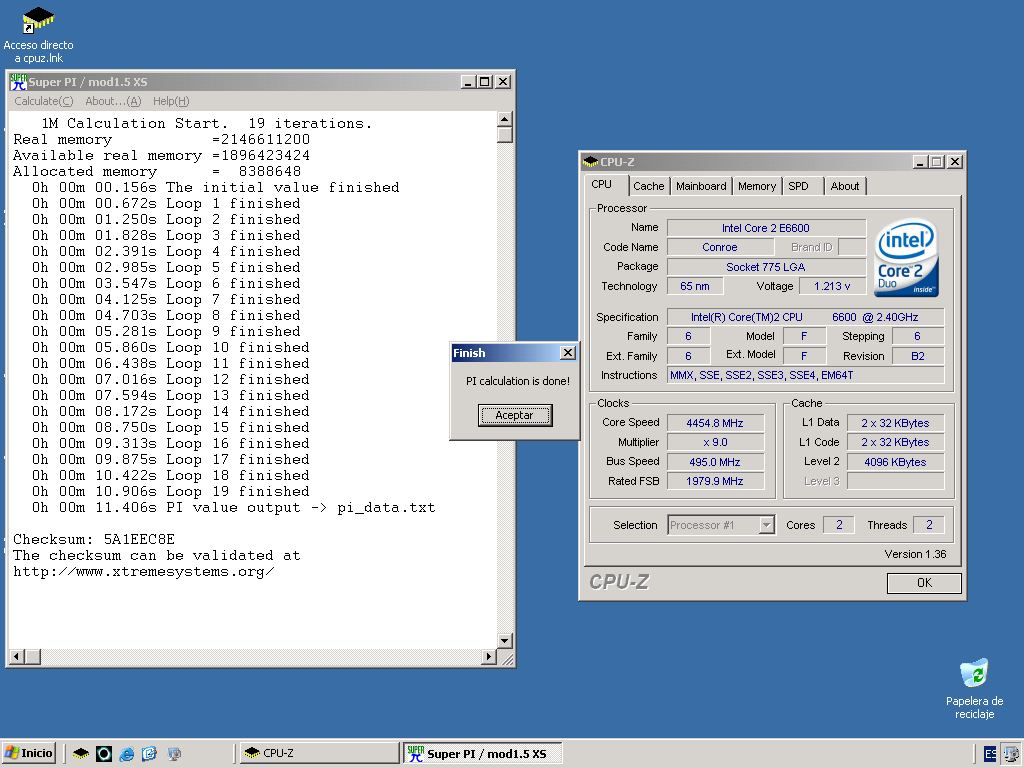The height and width of the screenshot is (768, 1024).
Task: Open the mail quick launch icon
Action: [x=150, y=754]
